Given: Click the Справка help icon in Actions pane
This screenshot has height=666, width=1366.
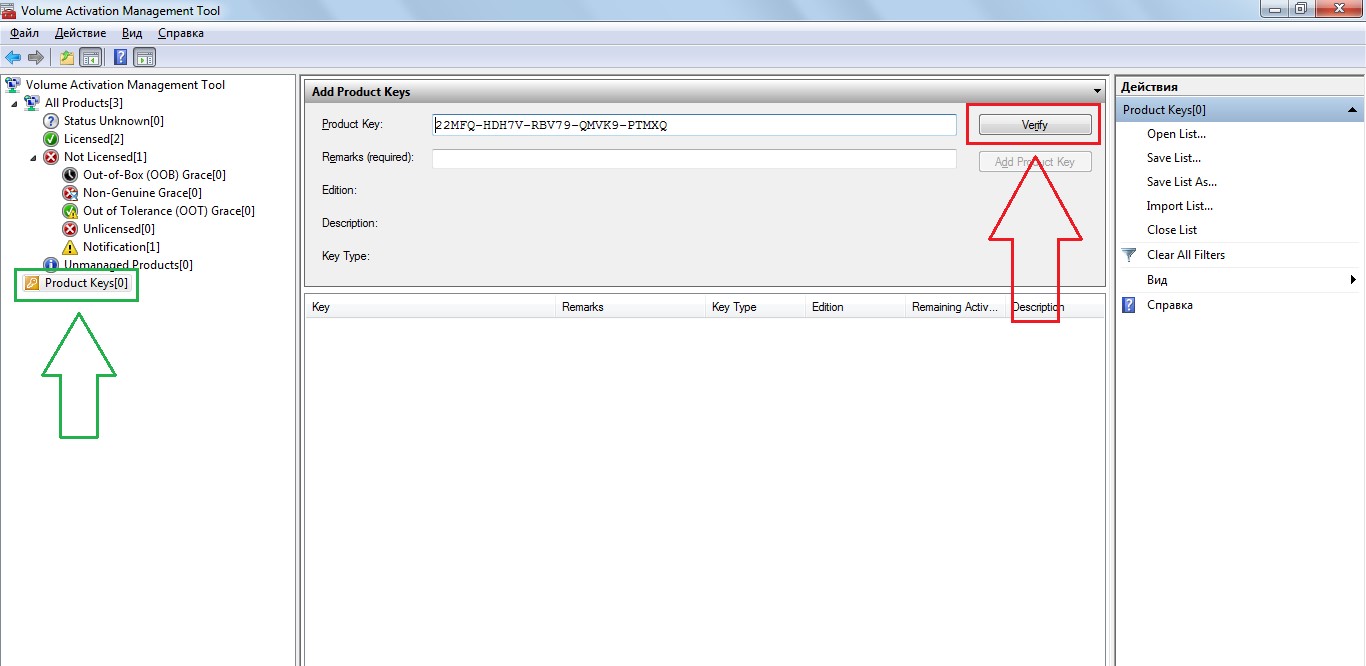Looking at the screenshot, I should click(1129, 305).
